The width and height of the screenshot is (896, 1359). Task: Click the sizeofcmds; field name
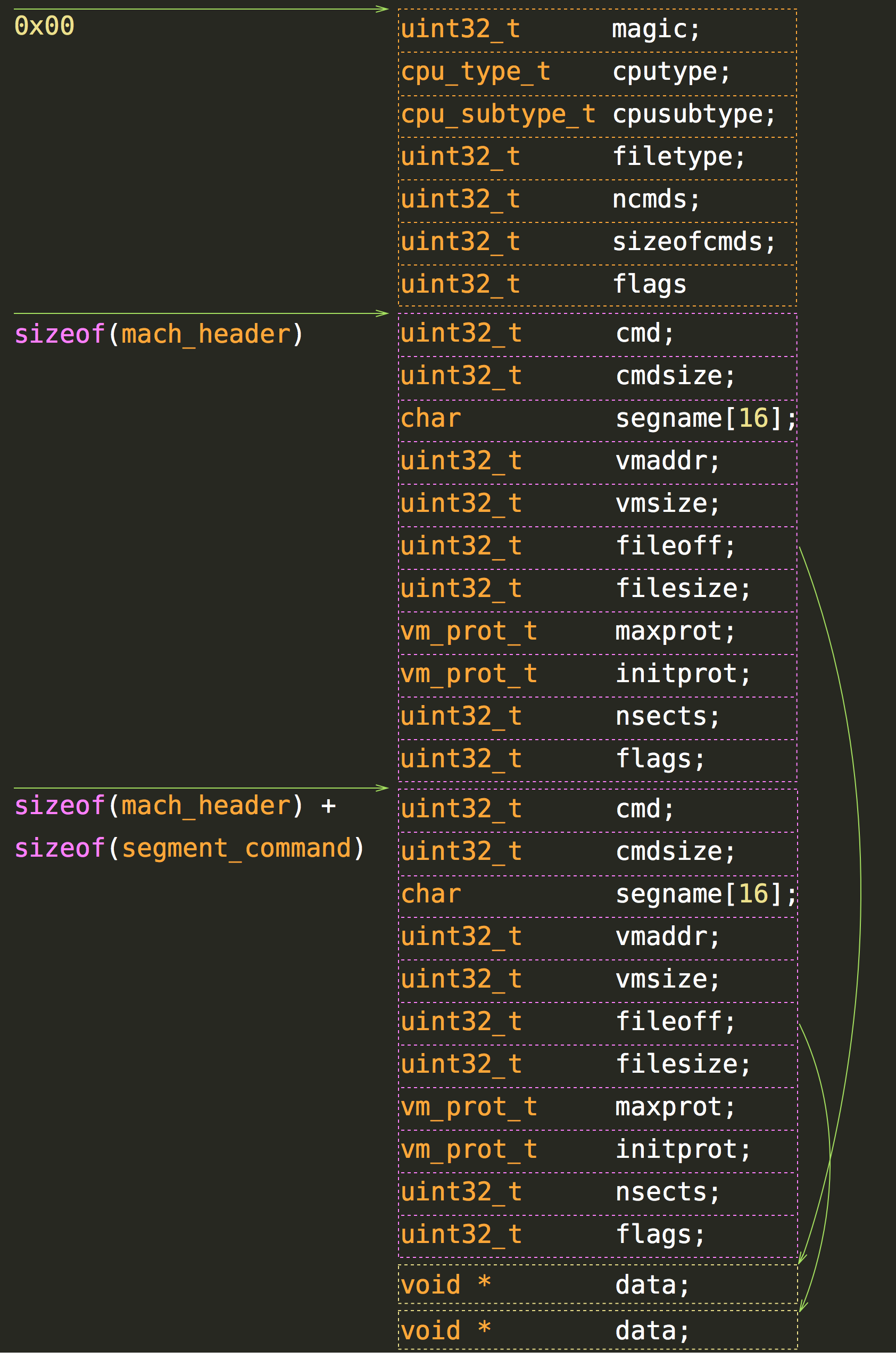click(694, 242)
